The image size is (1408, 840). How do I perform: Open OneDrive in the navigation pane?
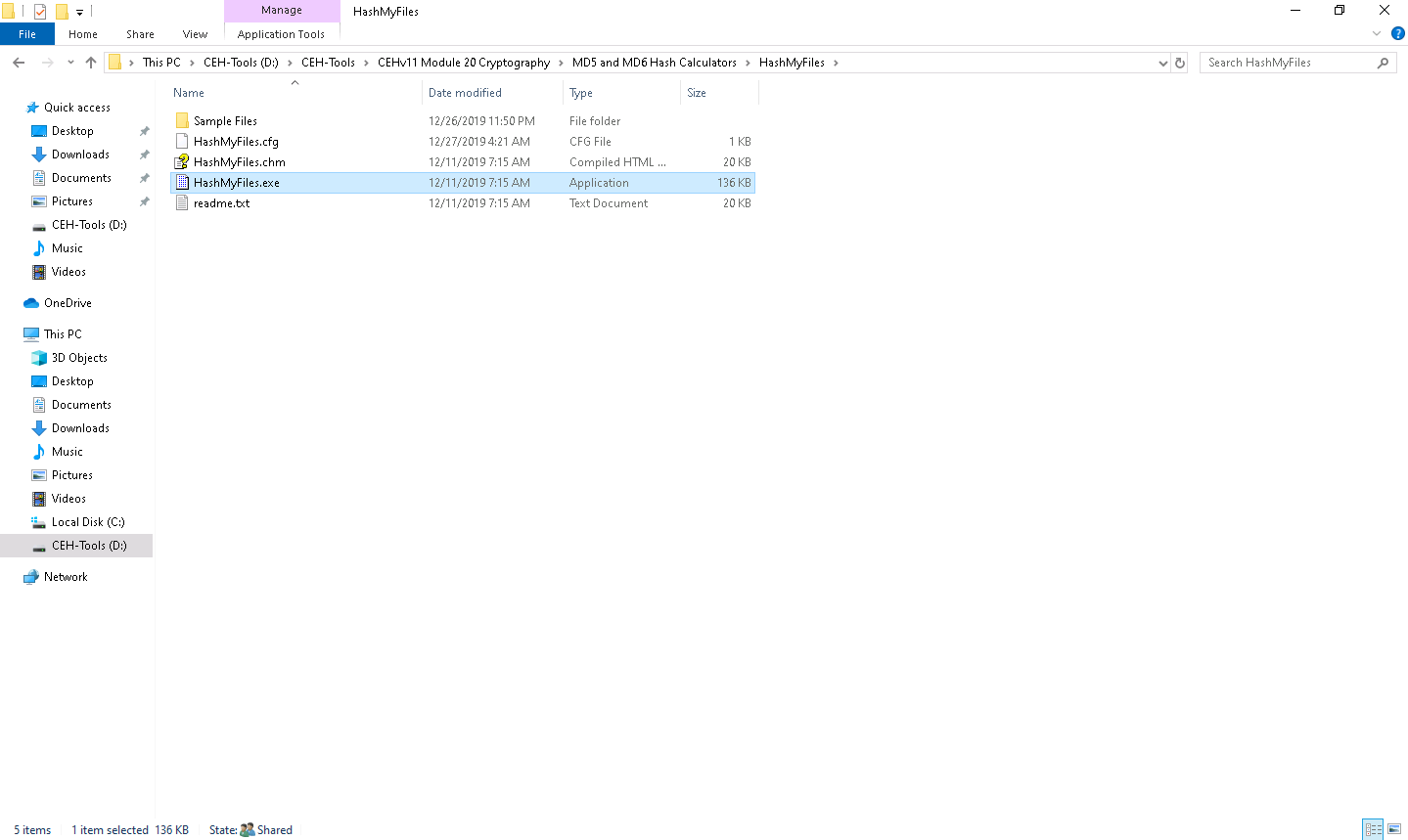(x=68, y=303)
